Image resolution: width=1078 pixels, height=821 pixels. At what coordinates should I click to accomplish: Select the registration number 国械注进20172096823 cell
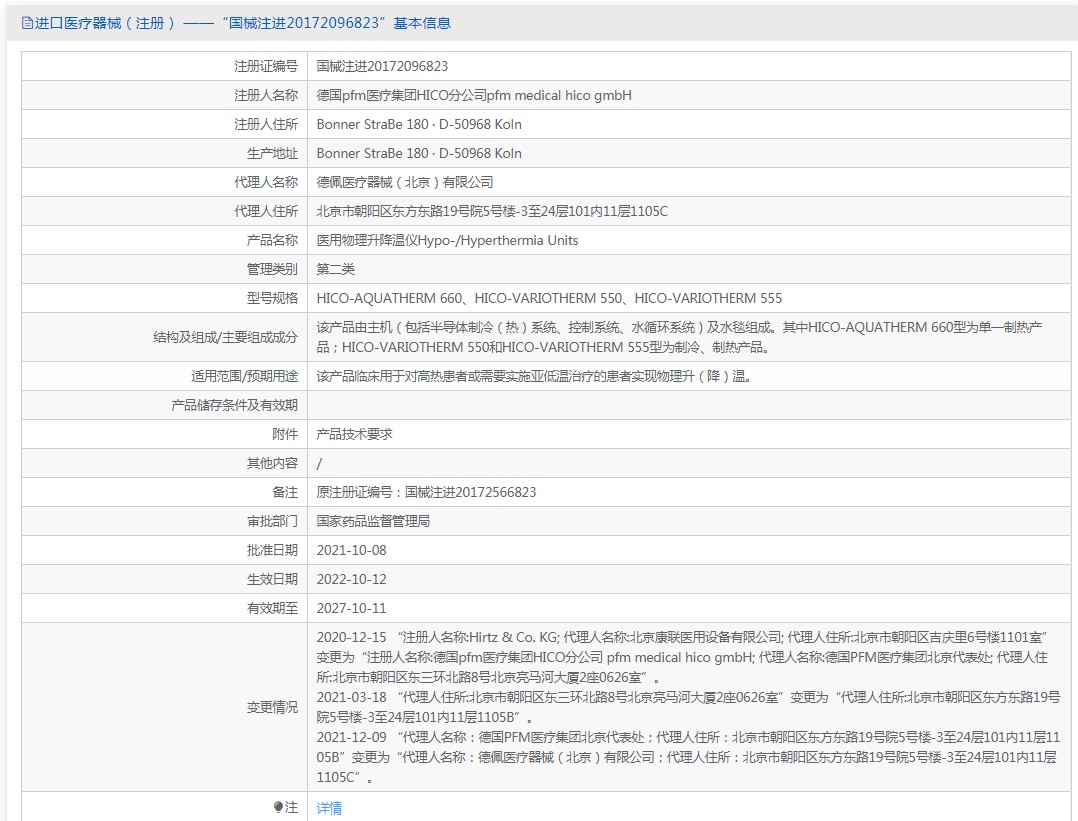(382, 66)
